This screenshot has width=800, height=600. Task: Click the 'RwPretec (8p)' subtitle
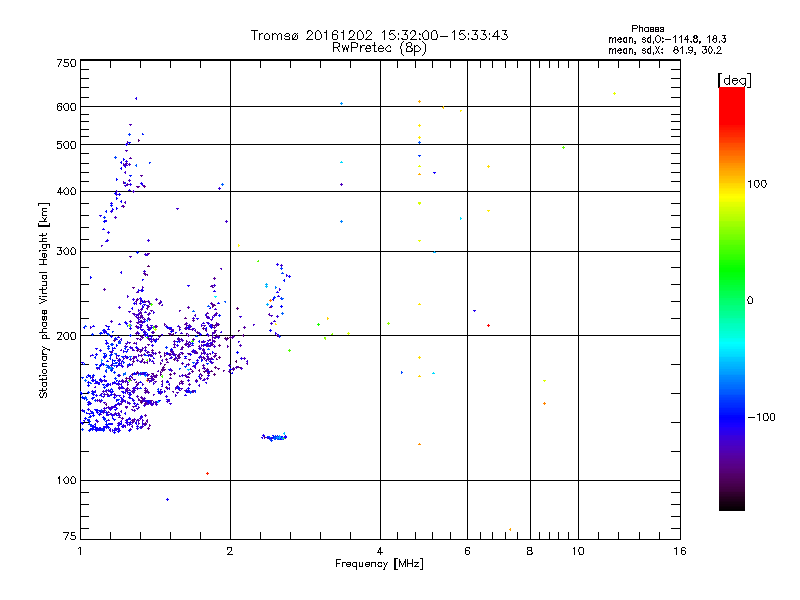379,48
